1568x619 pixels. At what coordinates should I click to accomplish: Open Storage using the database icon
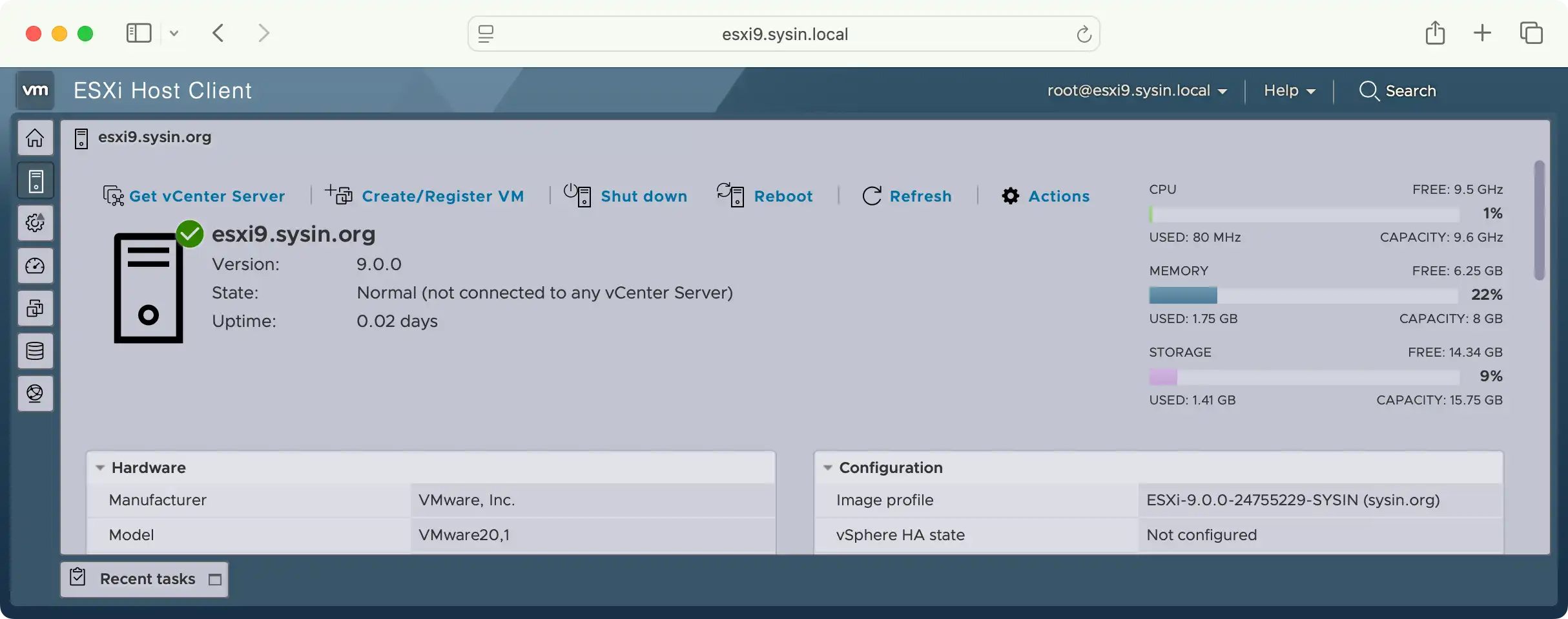[35, 351]
